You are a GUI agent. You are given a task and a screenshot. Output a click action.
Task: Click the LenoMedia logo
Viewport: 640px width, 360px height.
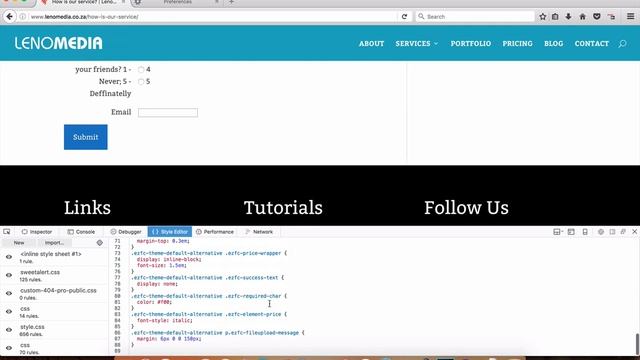(x=58, y=43)
